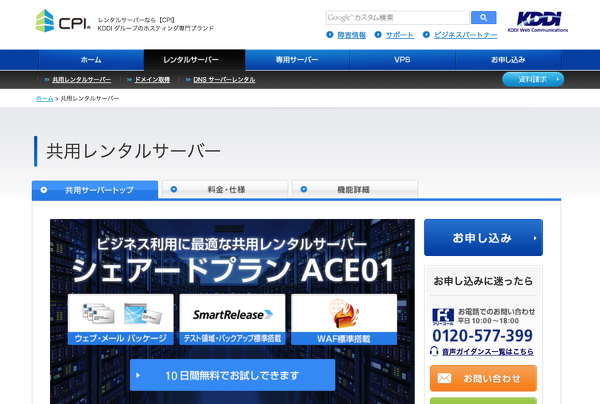Open the VPS navigation menu
Image resolution: width=600 pixels, height=404 pixels.
pos(402,60)
